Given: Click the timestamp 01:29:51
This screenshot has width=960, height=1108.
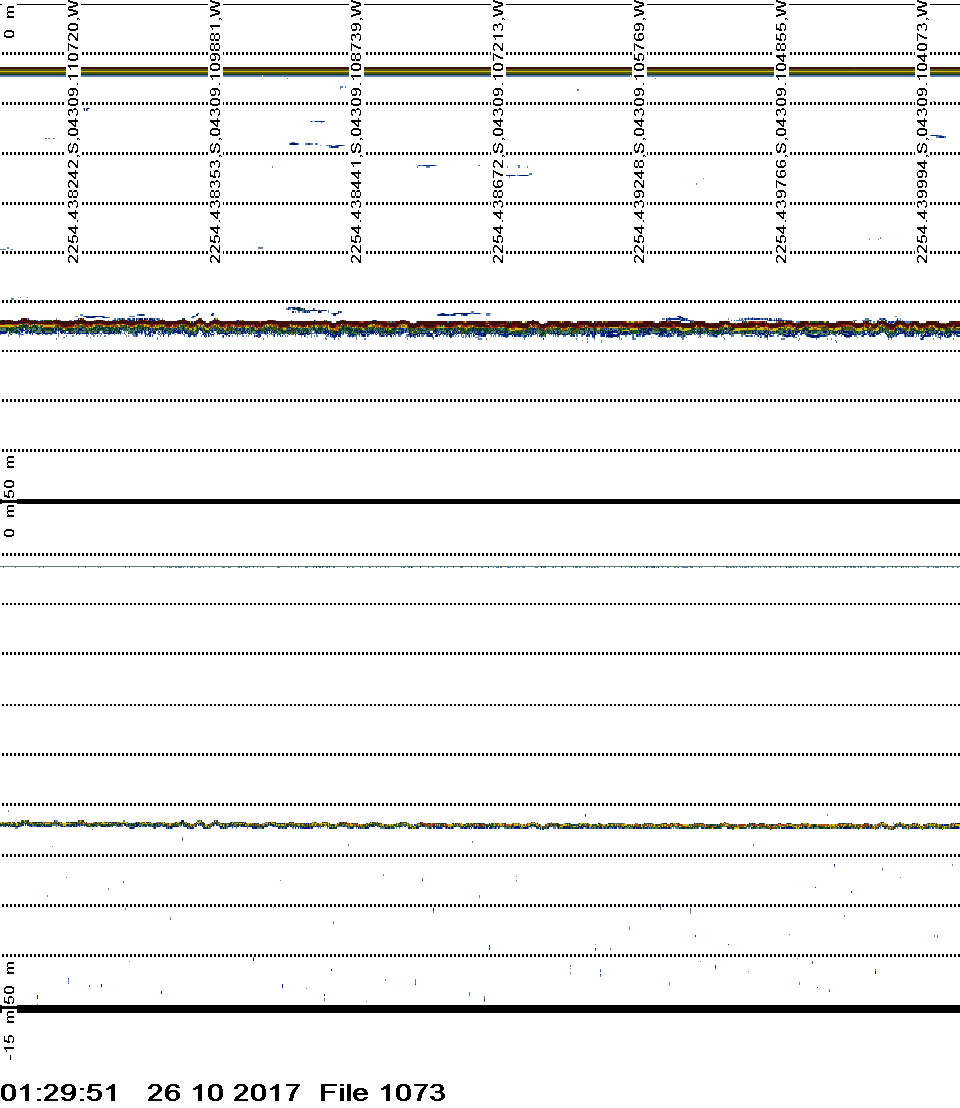Looking at the screenshot, I should pyautogui.click(x=59, y=1092).
